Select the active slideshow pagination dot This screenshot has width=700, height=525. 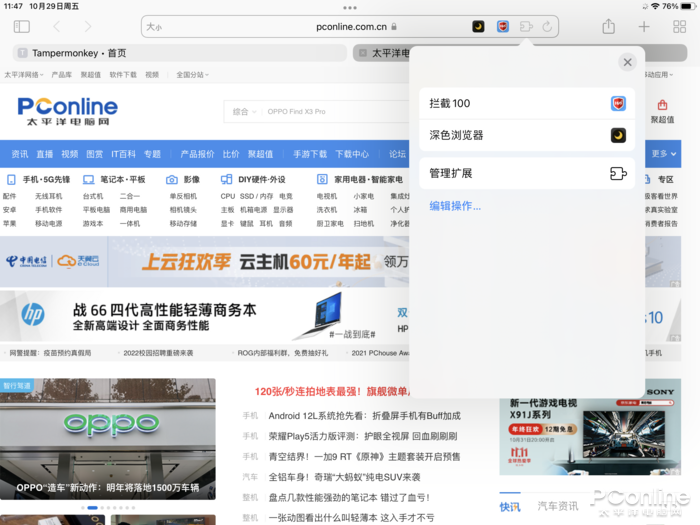(92, 508)
